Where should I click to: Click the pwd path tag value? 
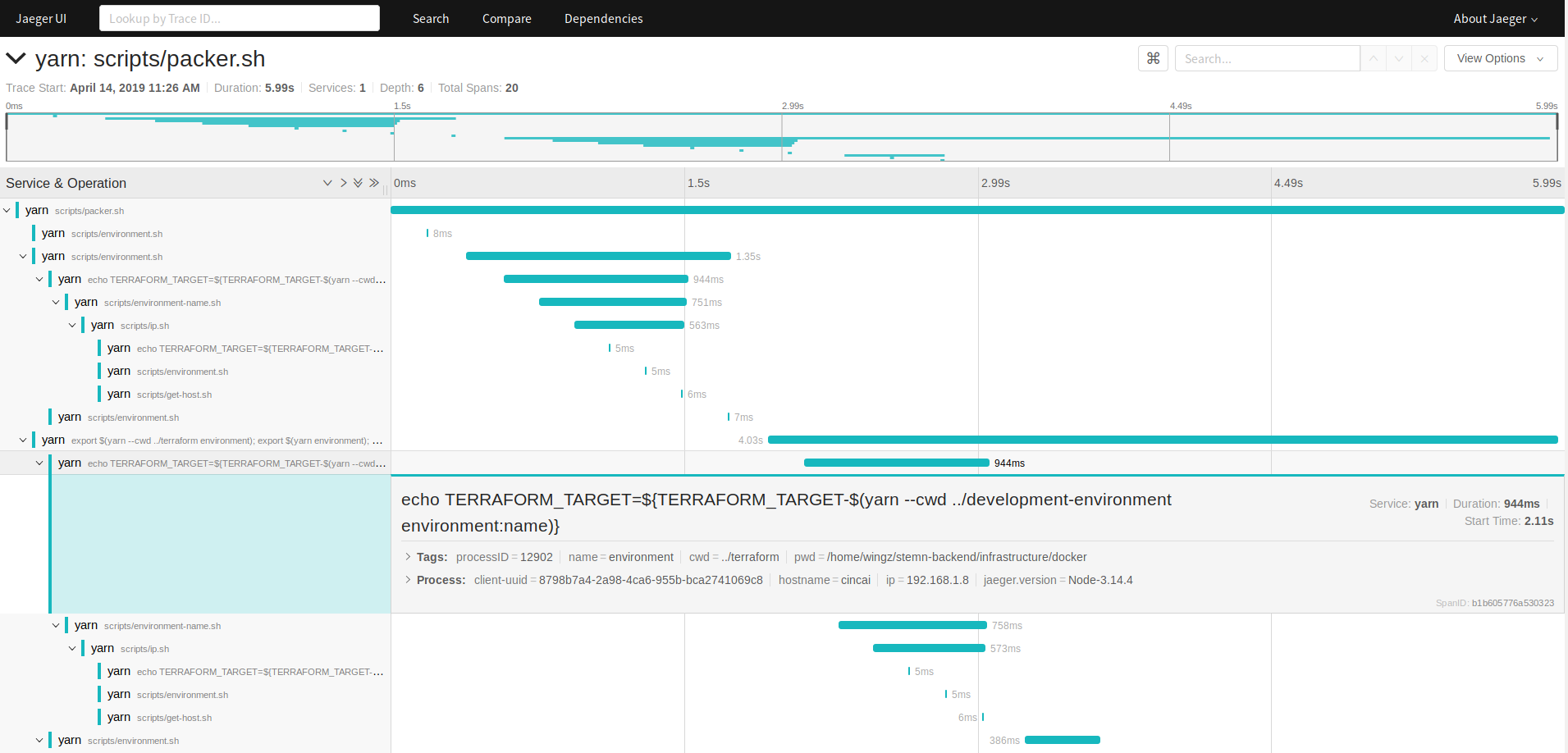(x=957, y=557)
